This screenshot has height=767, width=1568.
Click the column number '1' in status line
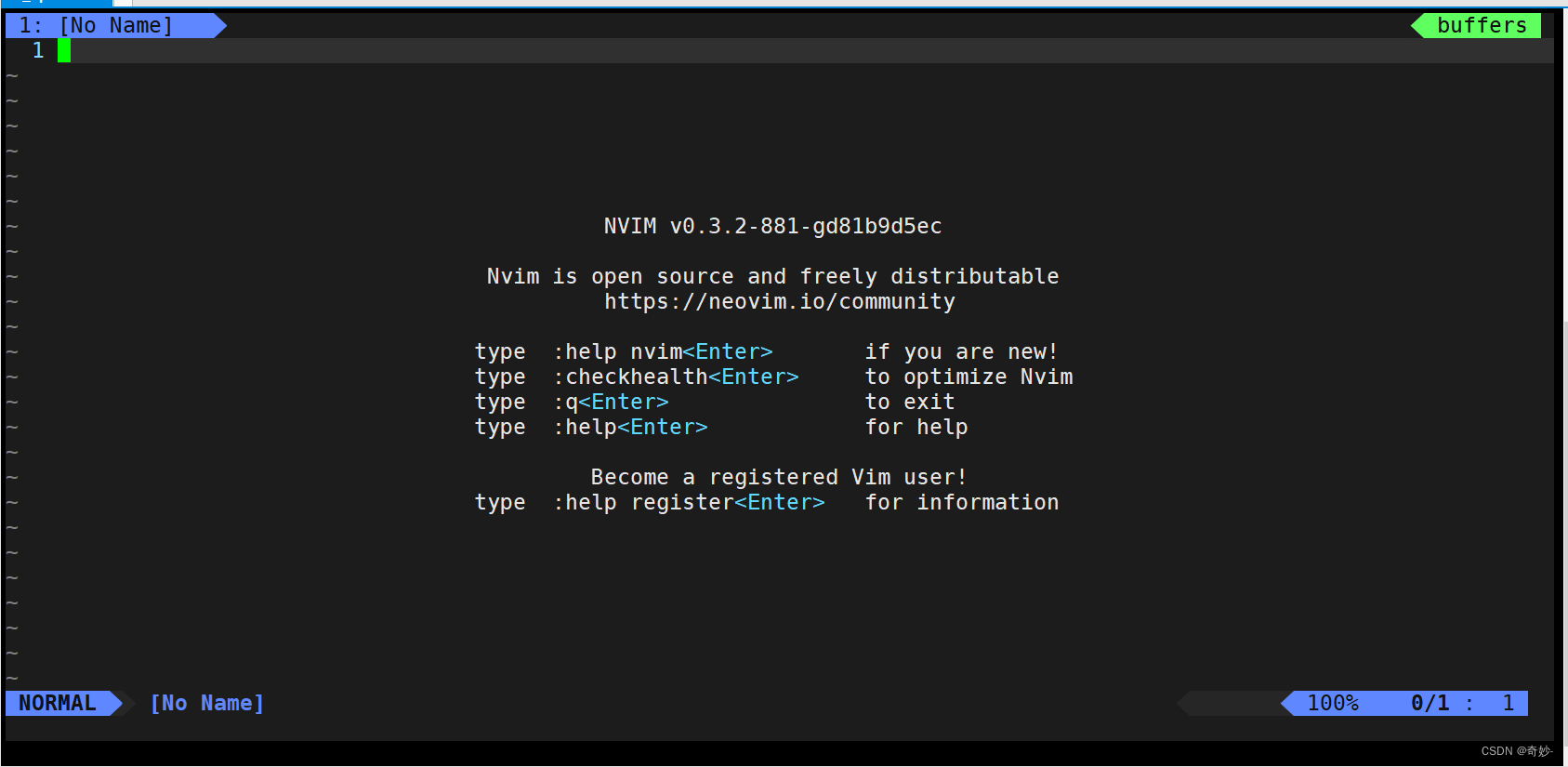[1509, 703]
